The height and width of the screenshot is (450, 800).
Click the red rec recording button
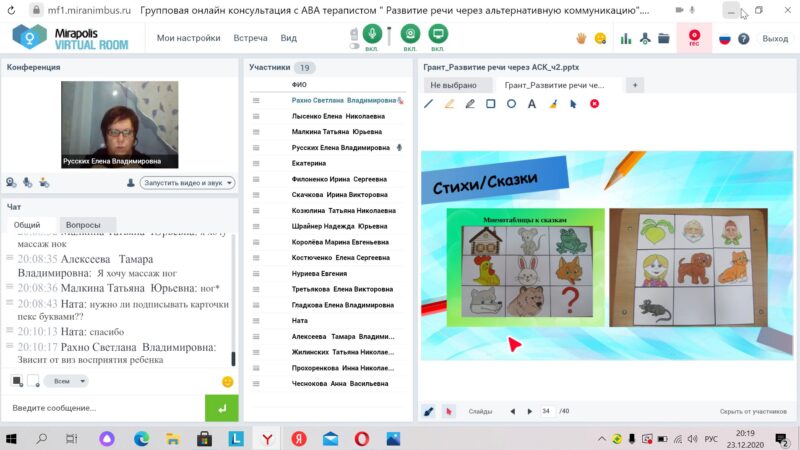tap(694, 37)
